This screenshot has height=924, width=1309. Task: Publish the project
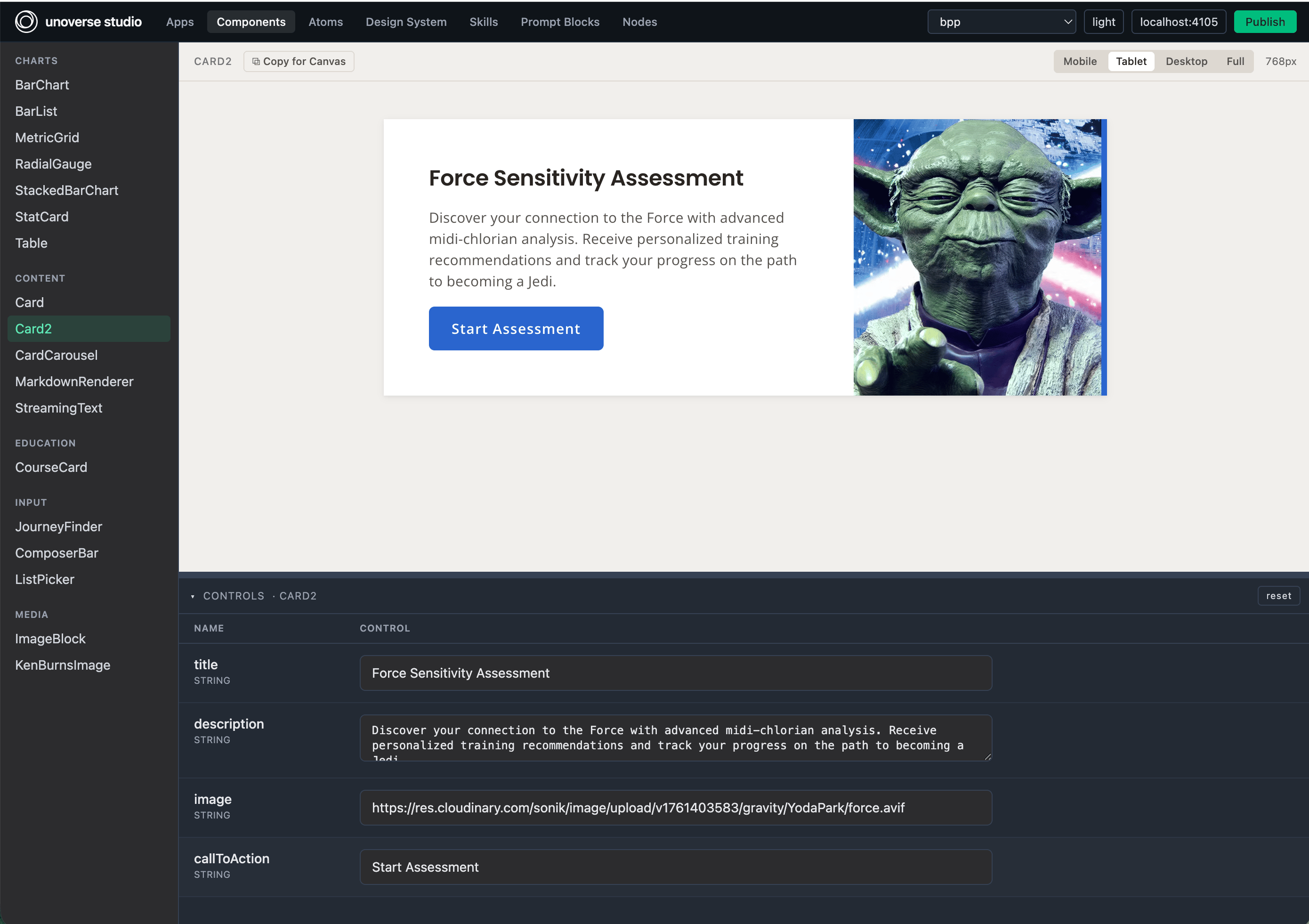1265,22
